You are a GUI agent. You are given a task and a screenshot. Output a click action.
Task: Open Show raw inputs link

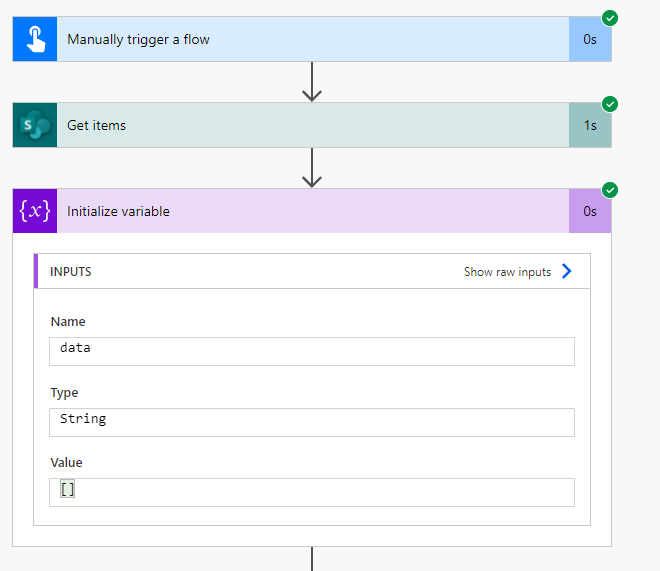pos(507,272)
